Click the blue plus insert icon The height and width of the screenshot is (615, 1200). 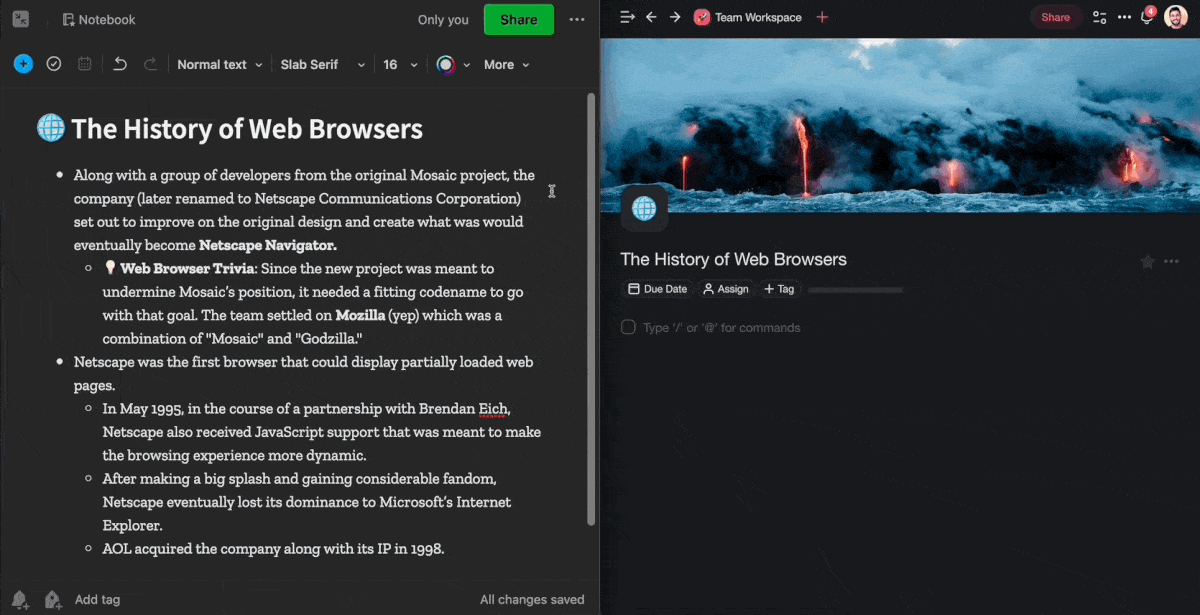pyautogui.click(x=23, y=63)
